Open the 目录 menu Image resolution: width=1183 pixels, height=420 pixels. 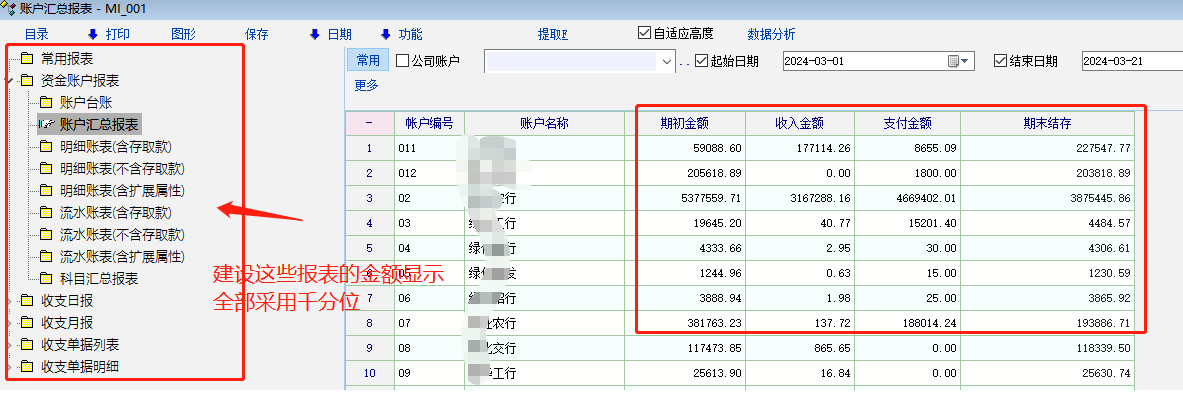click(x=36, y=34)
